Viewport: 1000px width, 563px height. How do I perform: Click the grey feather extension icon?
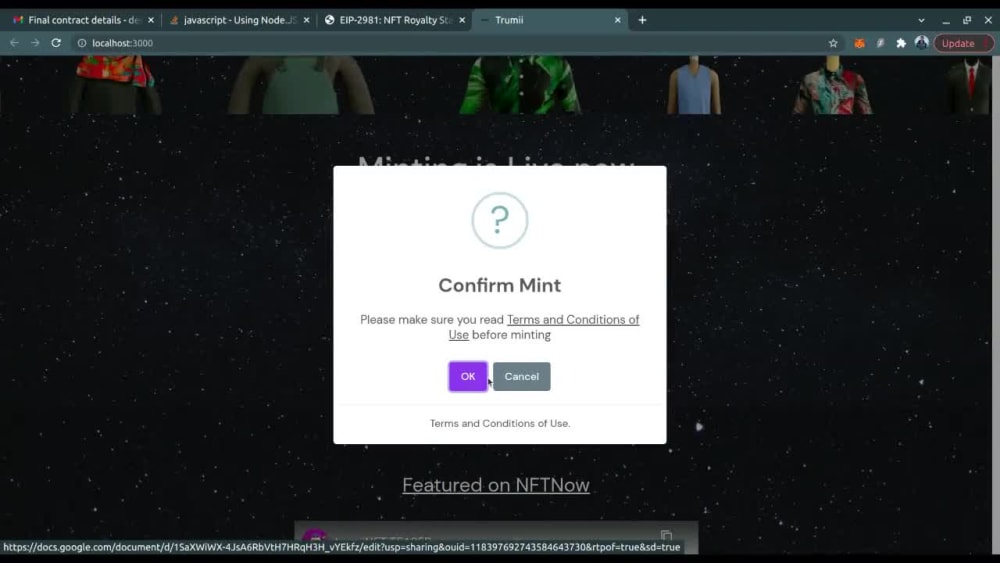(x=880, y=43)
